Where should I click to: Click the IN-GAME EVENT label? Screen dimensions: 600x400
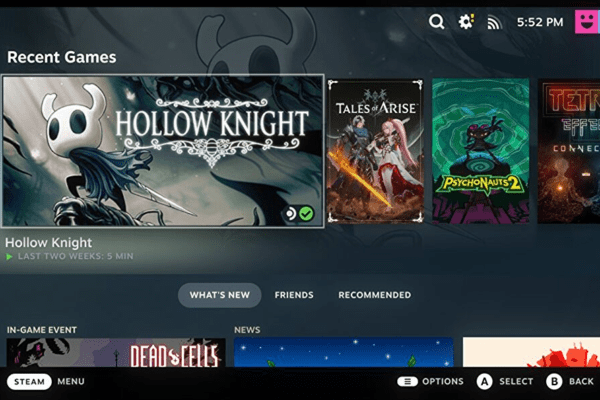pyautogui.click(x=42, y=330)
